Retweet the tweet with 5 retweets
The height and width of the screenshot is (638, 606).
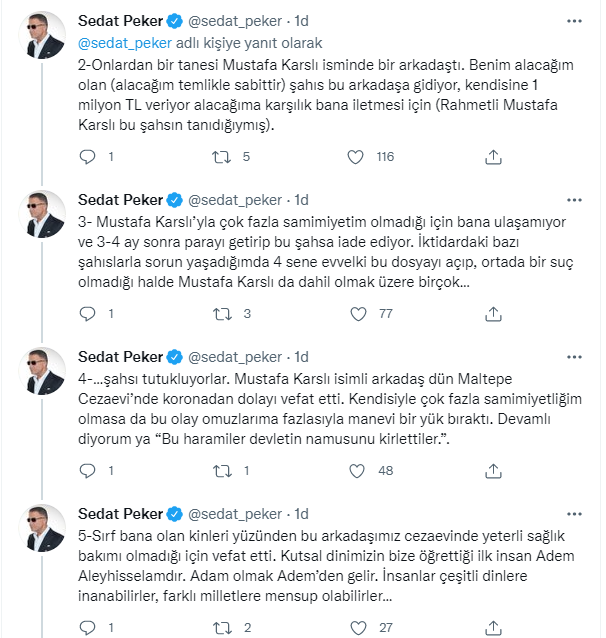click(x=221, y=157)
